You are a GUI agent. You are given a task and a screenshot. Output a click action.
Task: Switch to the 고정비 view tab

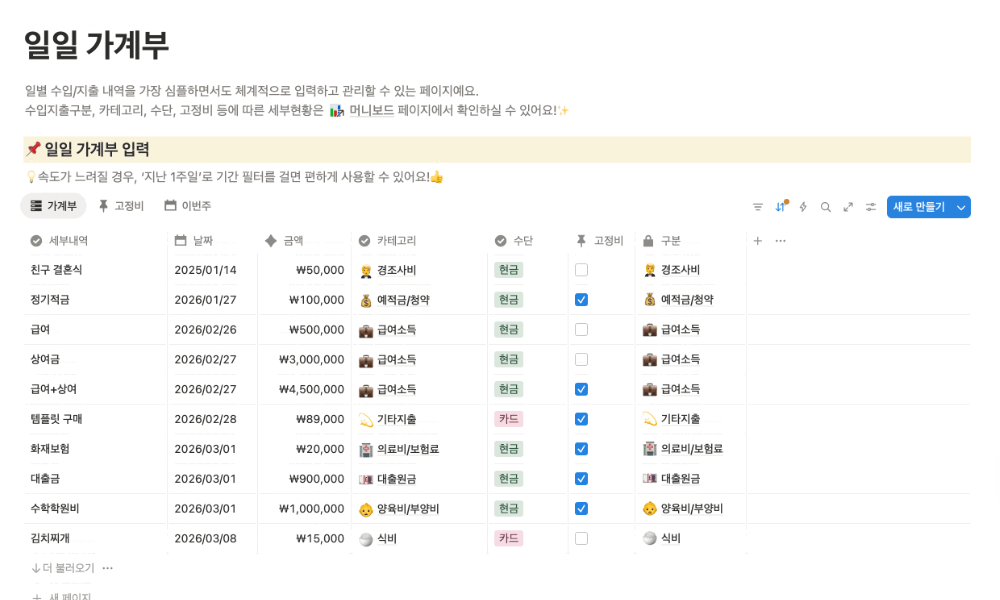coord(120,206)
